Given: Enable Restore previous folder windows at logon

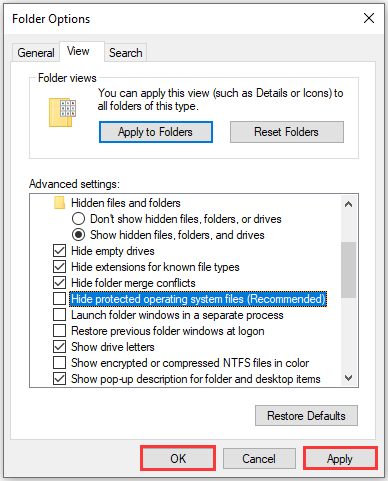Looking at the screenshot, I should click(x=59, y=331).
